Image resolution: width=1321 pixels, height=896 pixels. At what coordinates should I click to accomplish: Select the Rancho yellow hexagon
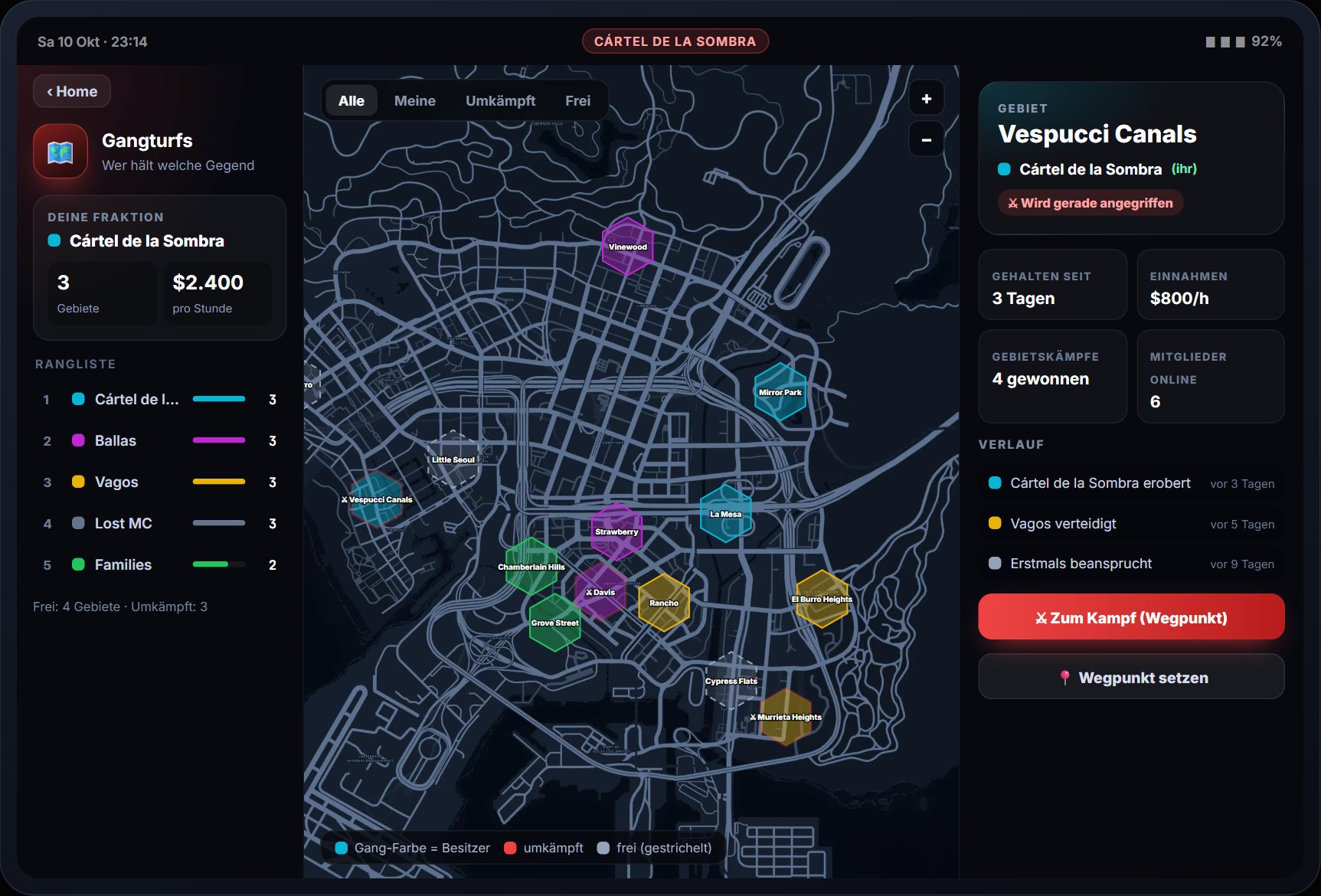(x=664, y=603)
